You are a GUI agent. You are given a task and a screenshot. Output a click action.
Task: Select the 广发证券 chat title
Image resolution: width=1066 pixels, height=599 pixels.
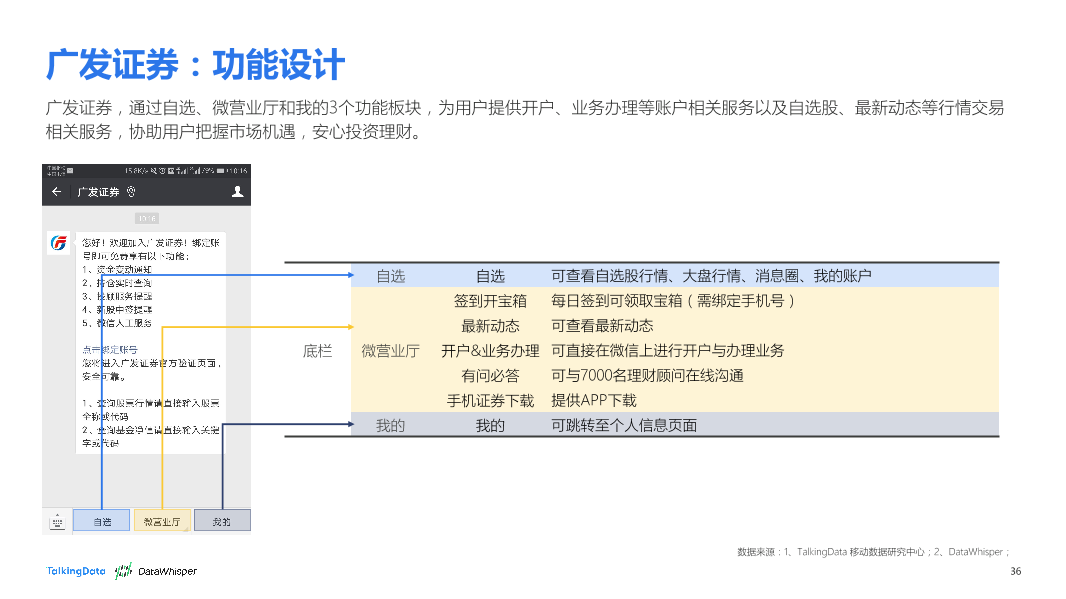coord(98,192)
